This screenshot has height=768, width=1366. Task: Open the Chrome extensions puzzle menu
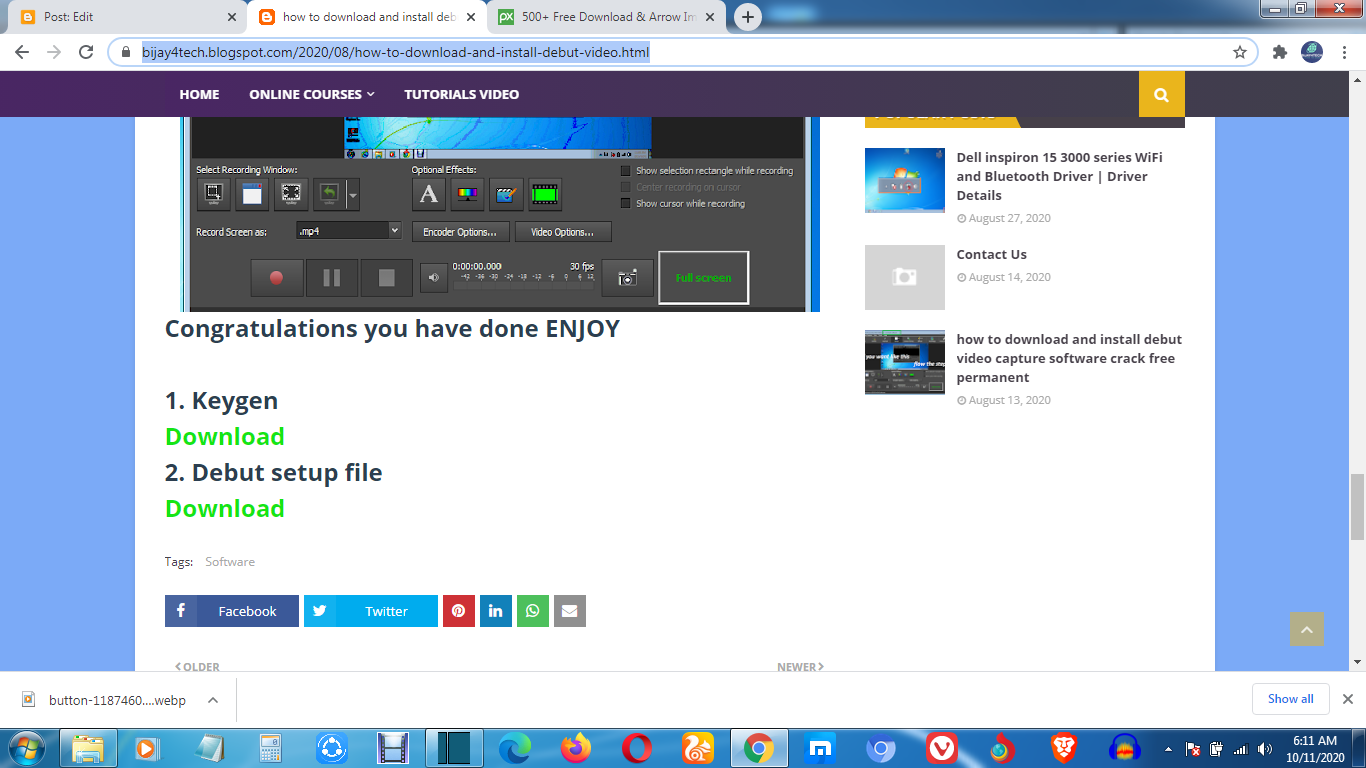[1279, 52]
